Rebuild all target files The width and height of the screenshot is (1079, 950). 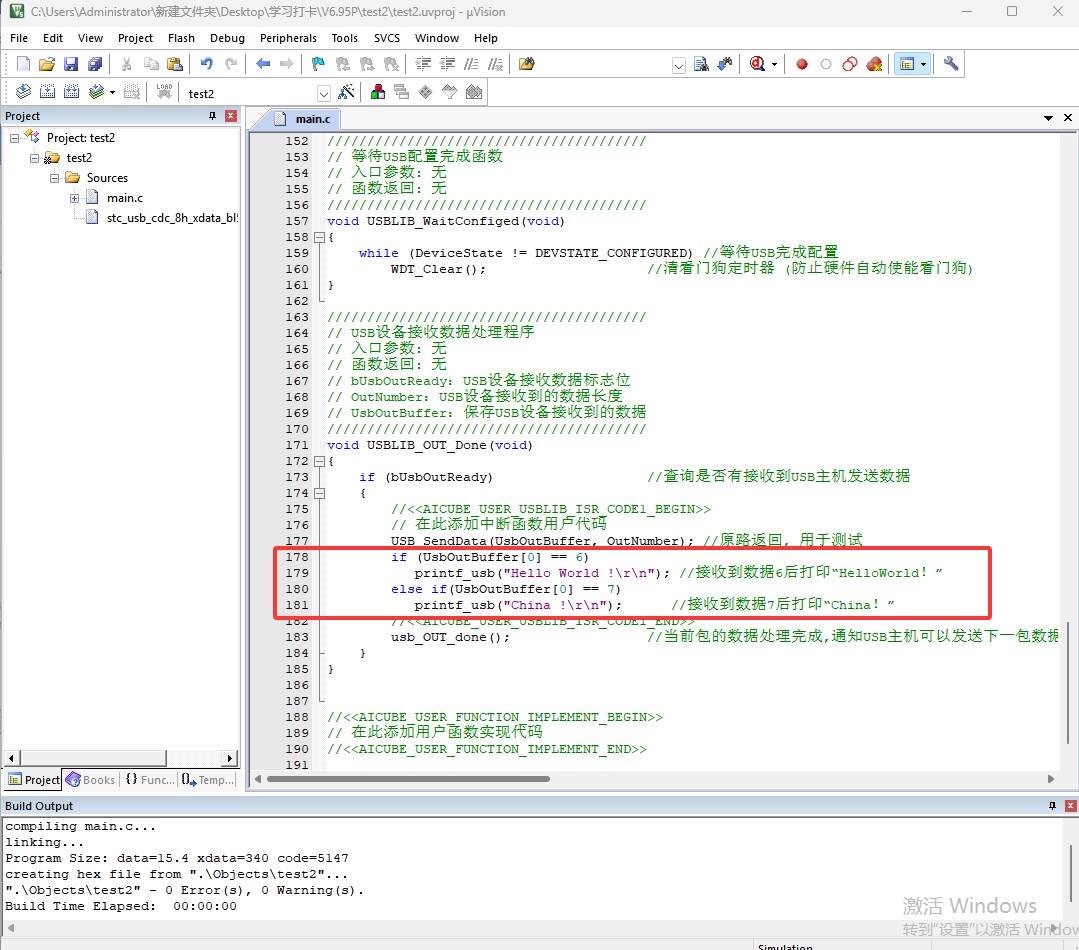(x=72, y=92)
